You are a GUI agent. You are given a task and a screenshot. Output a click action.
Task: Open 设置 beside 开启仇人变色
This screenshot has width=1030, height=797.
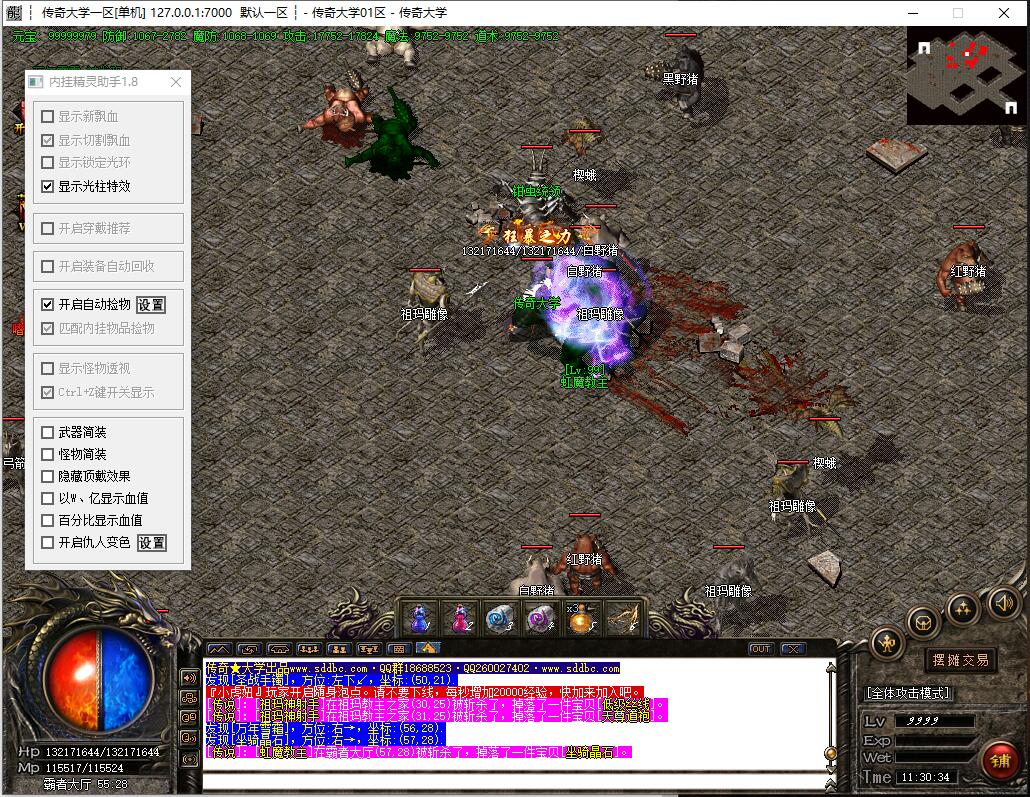pos(152,543)
